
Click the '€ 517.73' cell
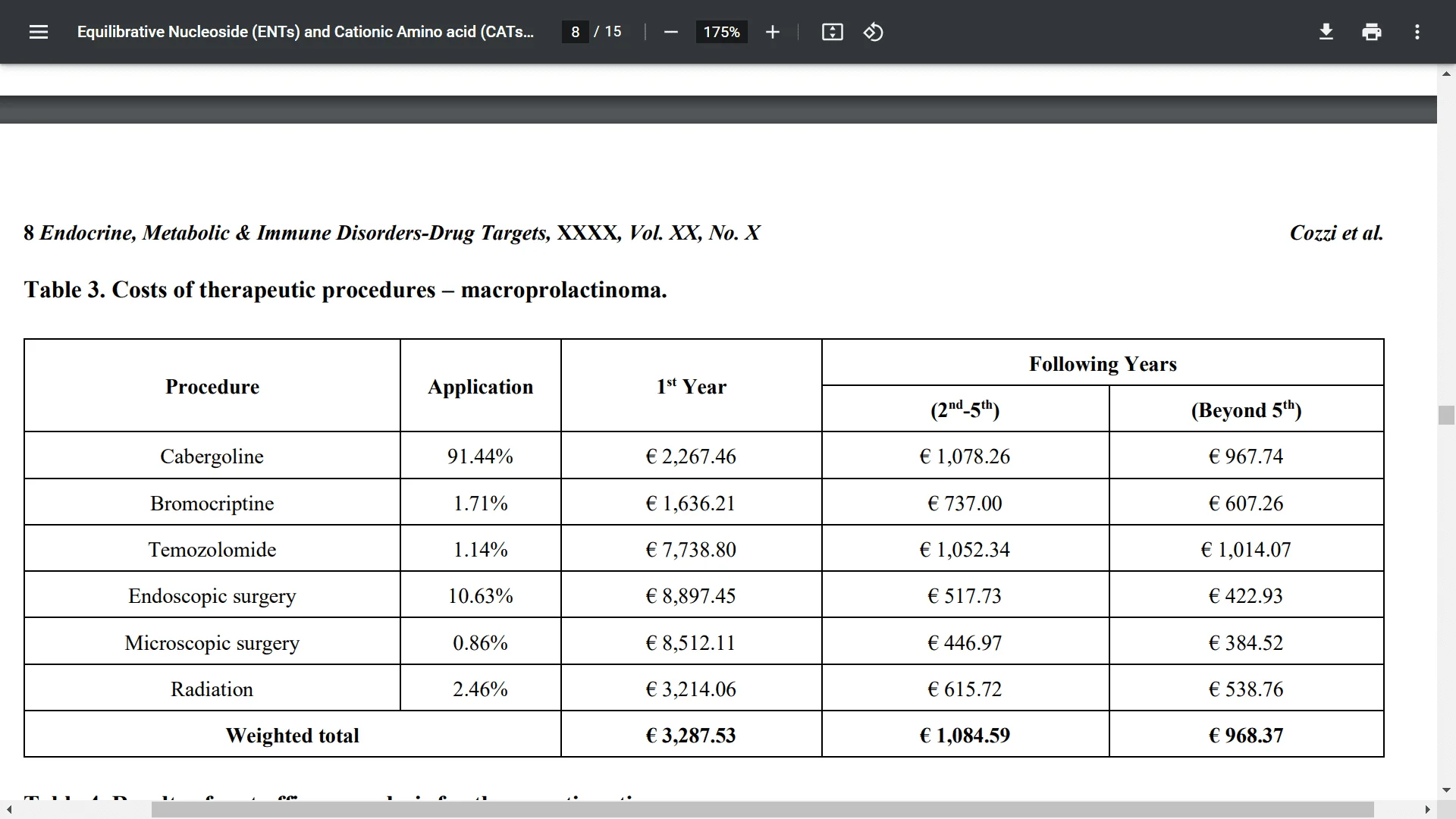click(x=965, y=596)
